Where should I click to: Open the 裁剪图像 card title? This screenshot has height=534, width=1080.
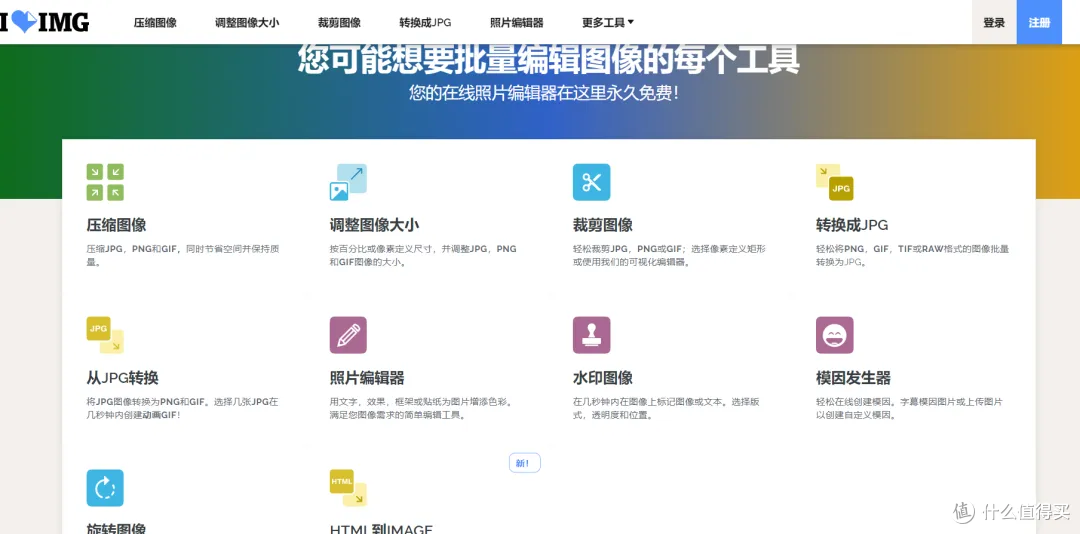pyautogui.click(x=603, y=225)
